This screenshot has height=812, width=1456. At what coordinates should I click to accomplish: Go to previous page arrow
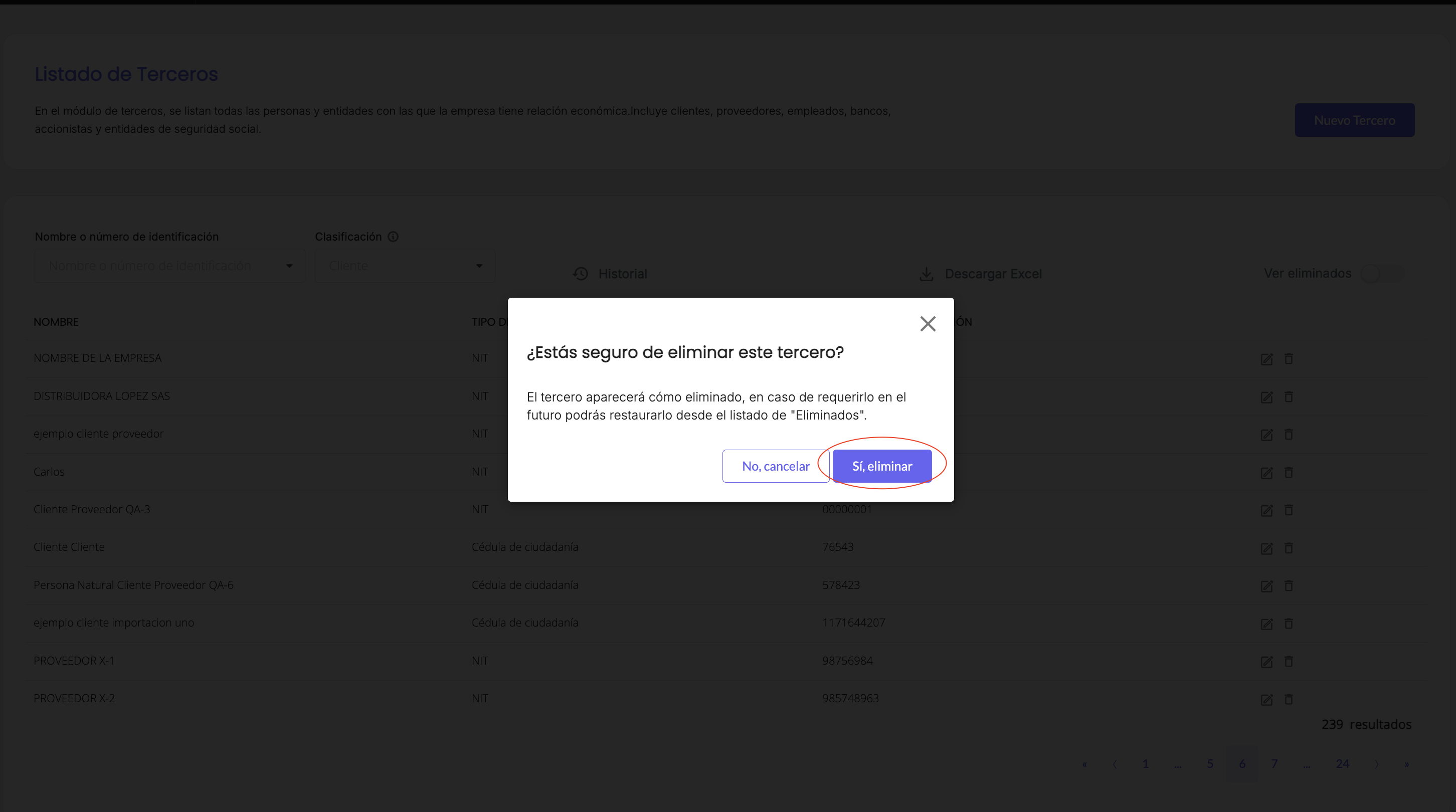pos(1114,764)
